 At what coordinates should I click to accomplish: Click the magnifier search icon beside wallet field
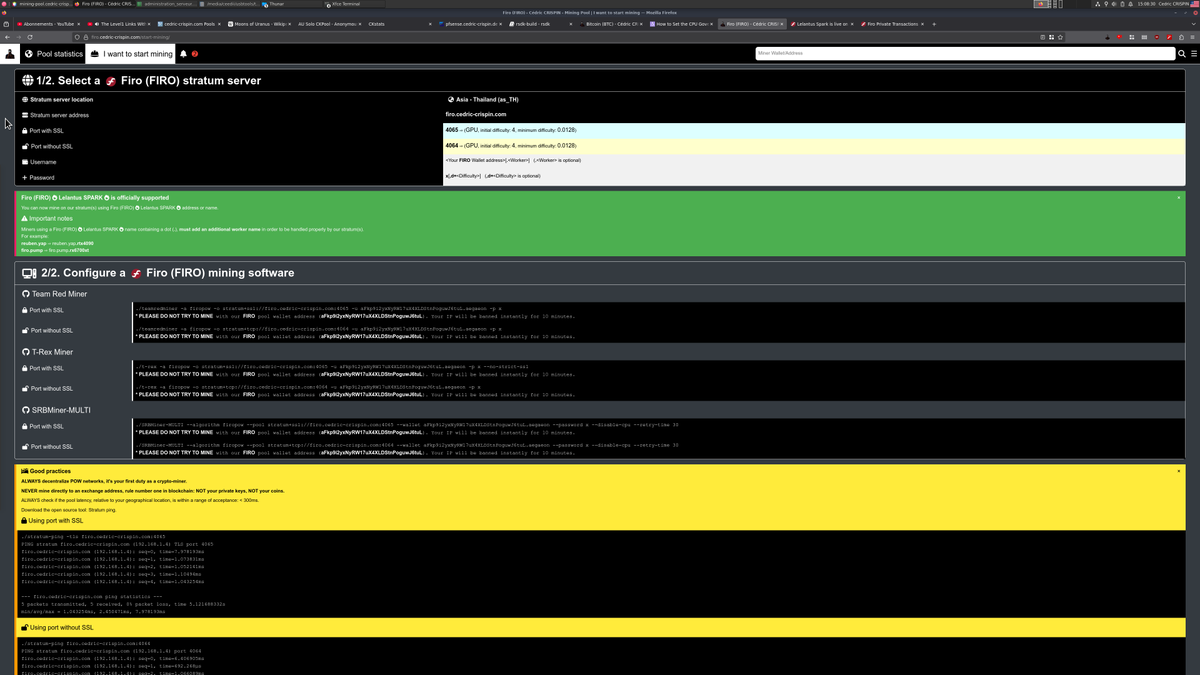coord(1182,53)
